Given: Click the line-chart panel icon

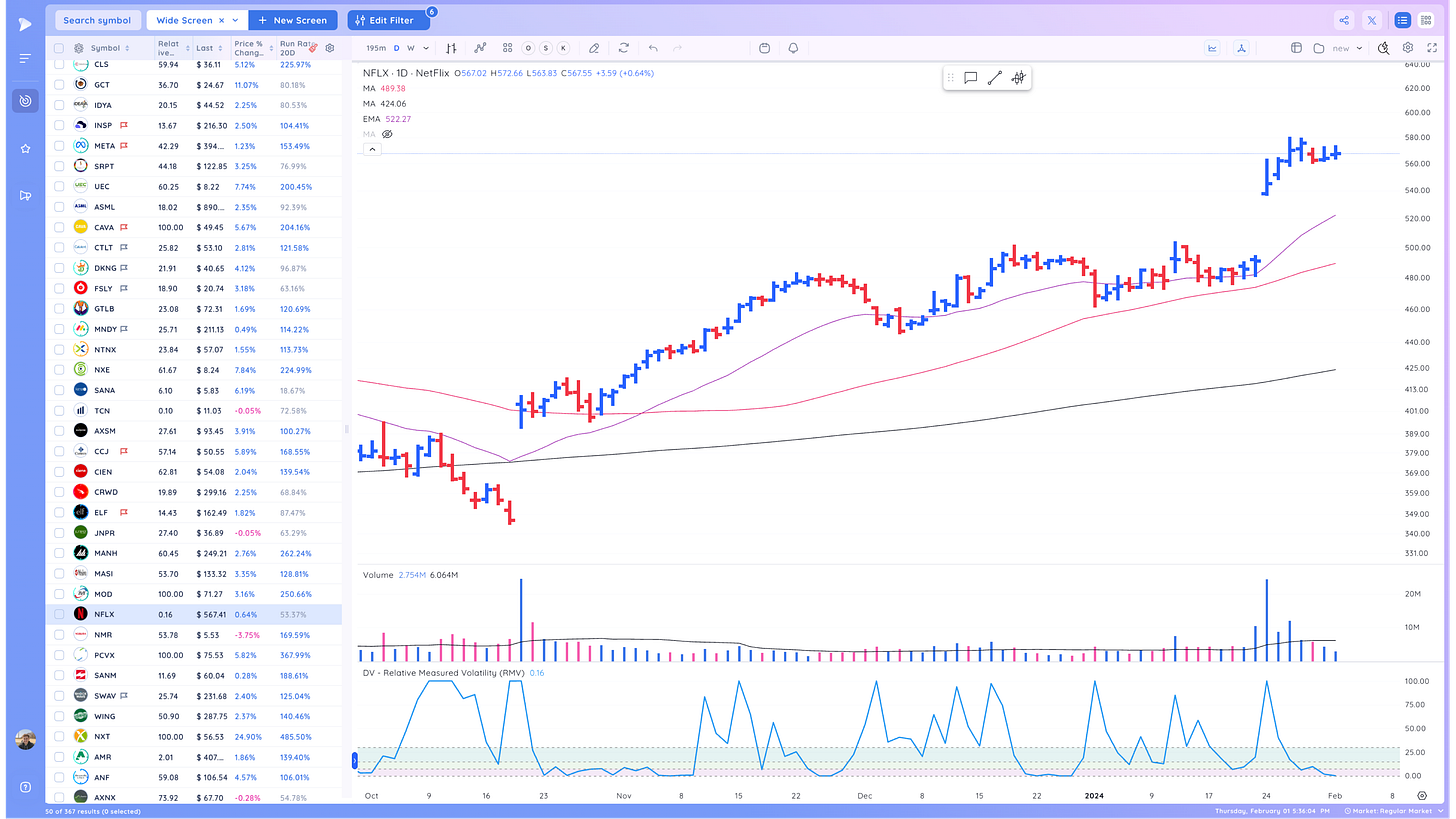Looking at the screenshot, I should coord(1213,47).
